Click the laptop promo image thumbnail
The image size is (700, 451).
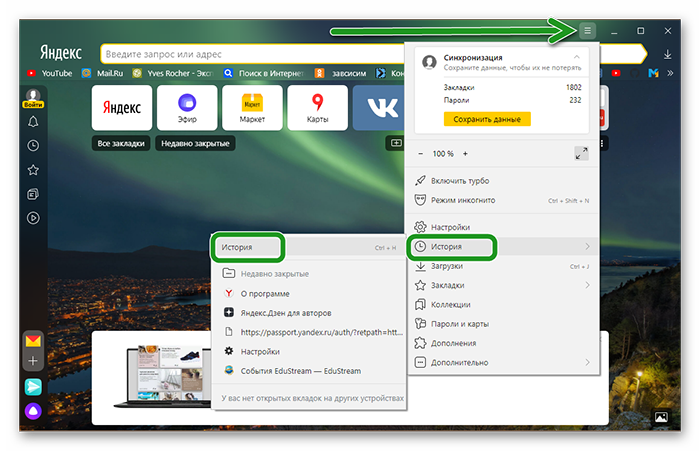162,376
